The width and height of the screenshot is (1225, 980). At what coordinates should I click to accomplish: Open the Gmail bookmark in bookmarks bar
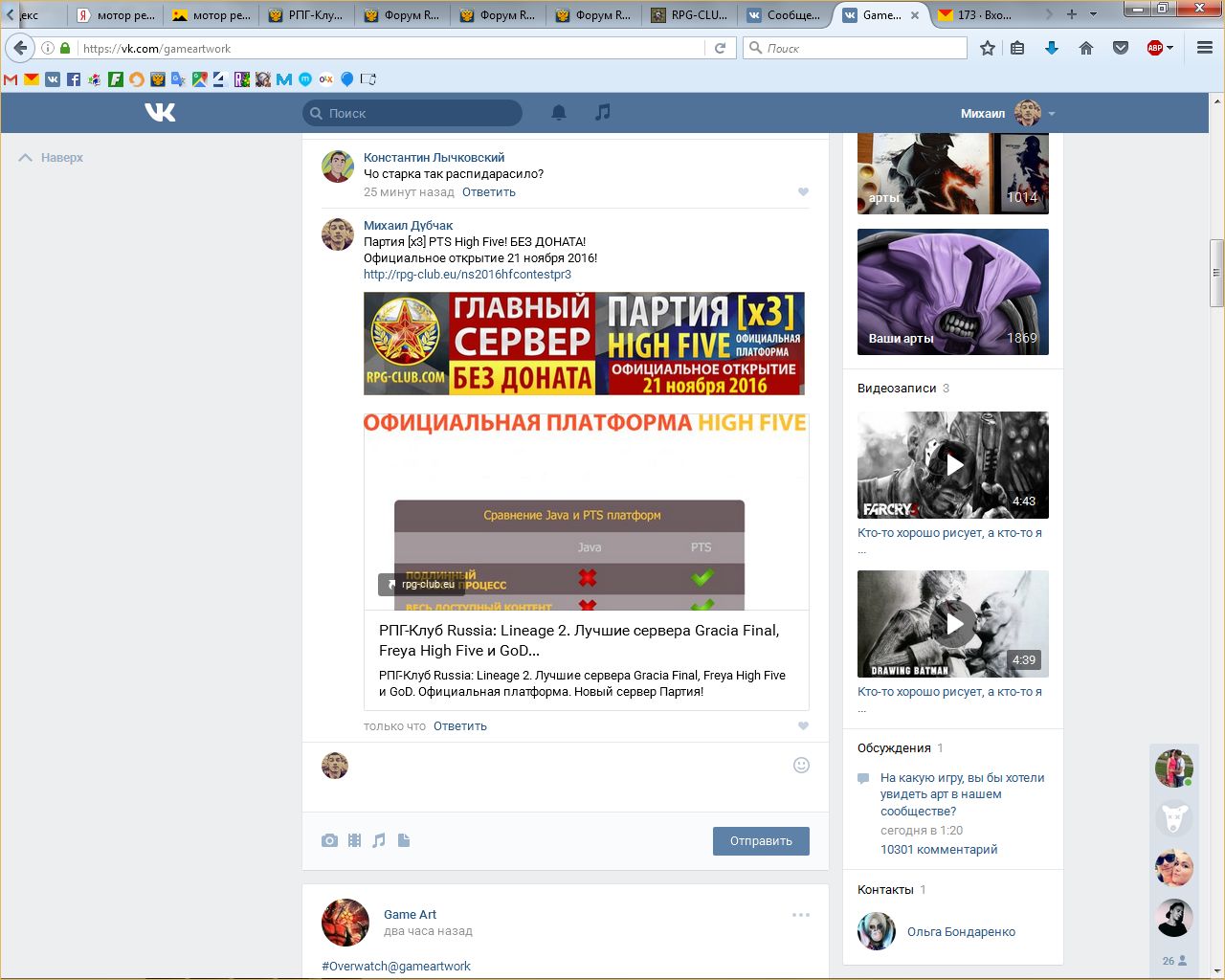pos(11,79)
